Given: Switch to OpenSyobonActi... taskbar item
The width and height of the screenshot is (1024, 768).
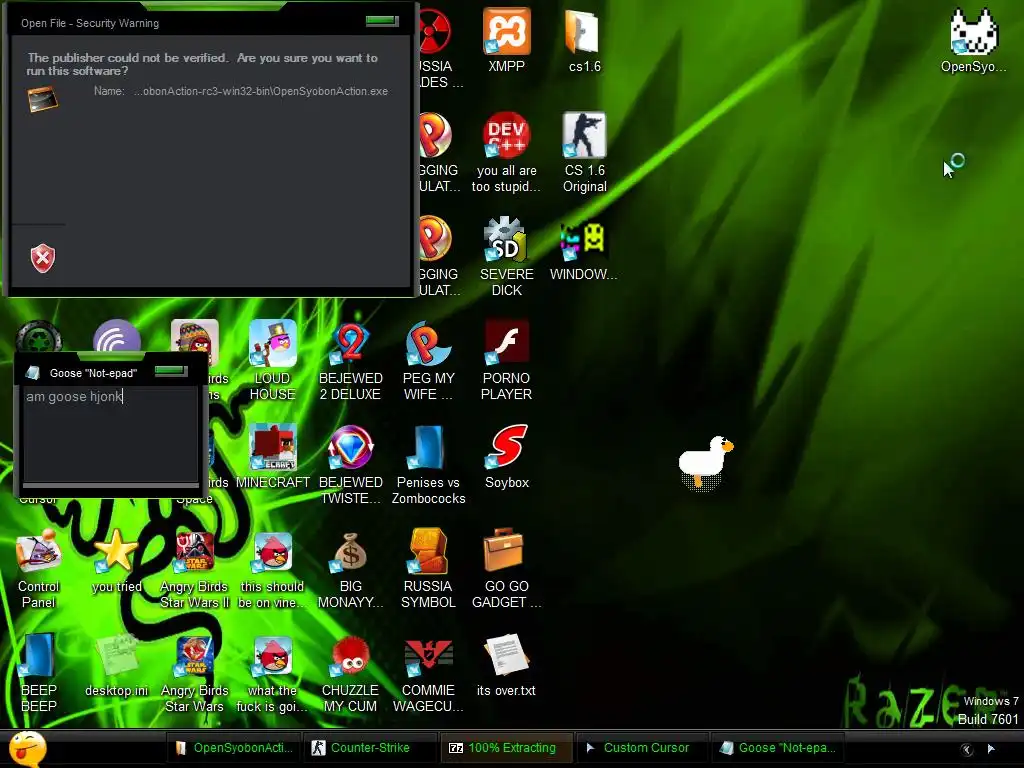Looking at the screenshot, I should [235, 748].
